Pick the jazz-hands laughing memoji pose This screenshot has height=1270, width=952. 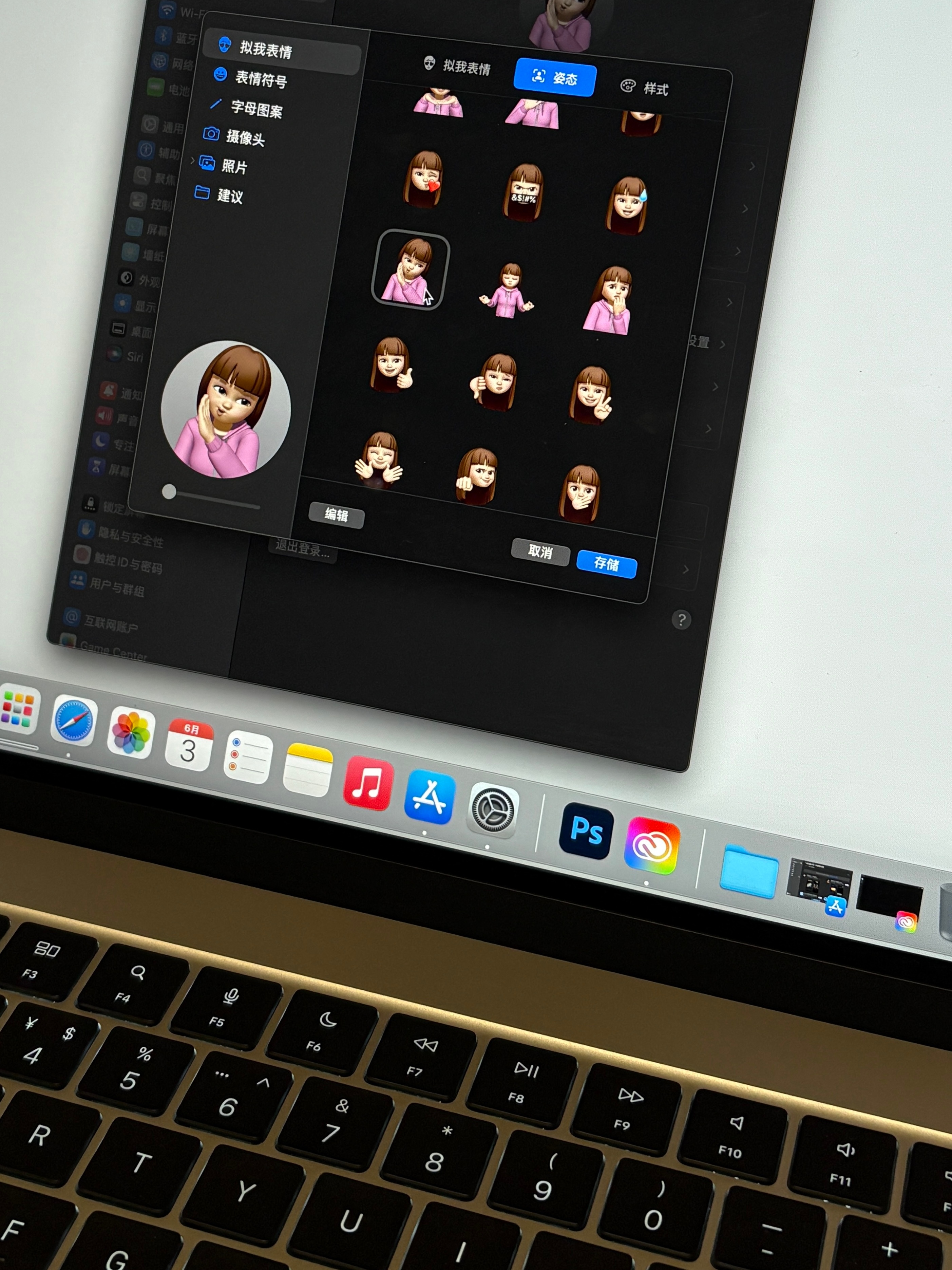(x=379, y=459)
